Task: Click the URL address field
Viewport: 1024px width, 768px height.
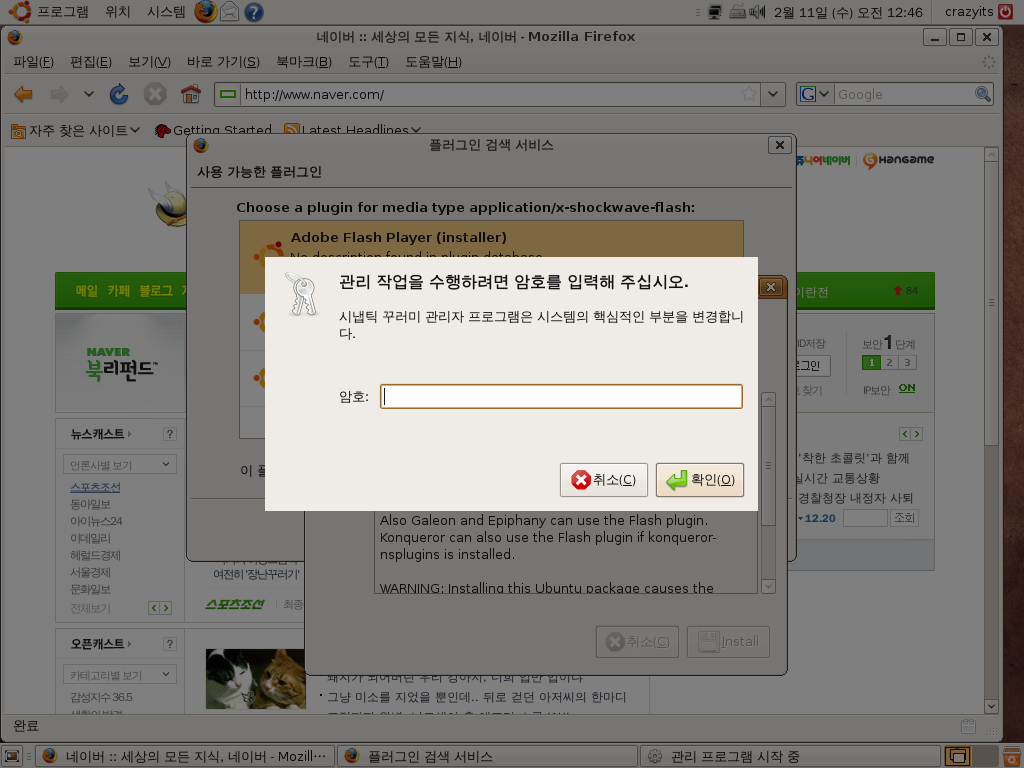Action: (490, 94)
